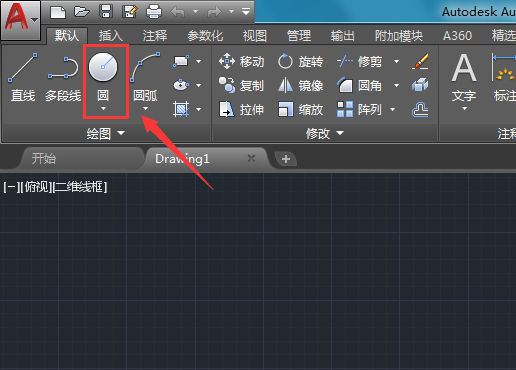Open the AutoCAD application menu button
Screen dimensions: 516x370
pyautogui.click(x=21, y=20)
